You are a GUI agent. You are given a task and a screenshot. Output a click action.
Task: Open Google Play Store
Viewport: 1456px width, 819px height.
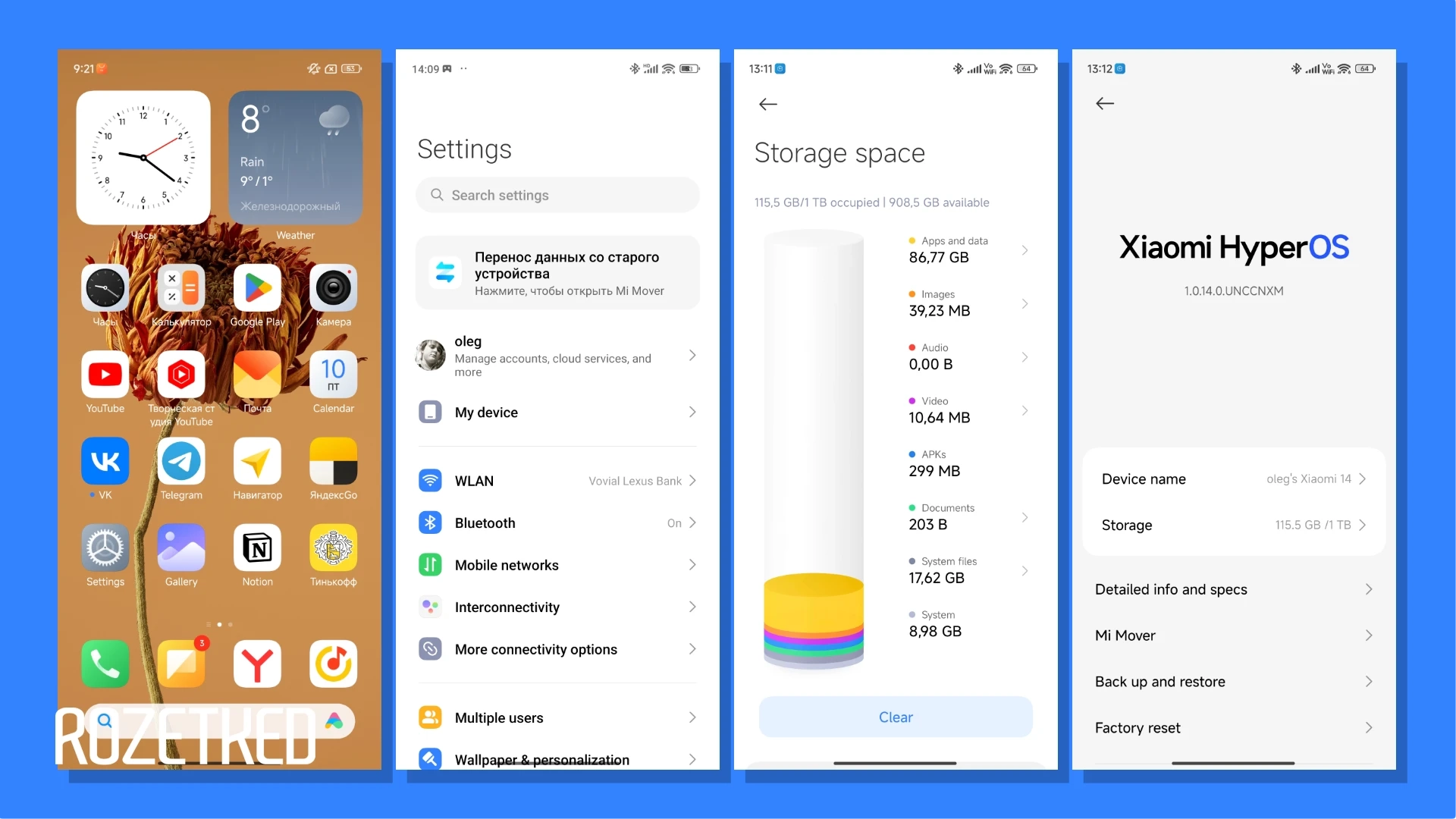256,289
